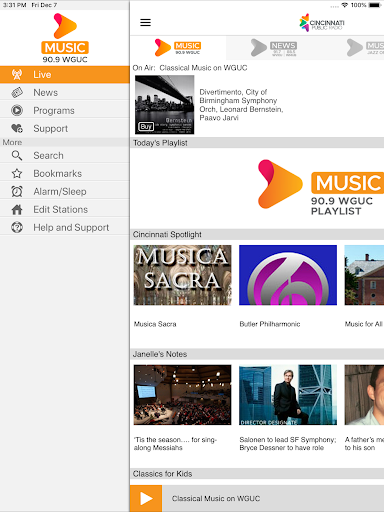Open Edit Stations option
This screenshot has width=384, height=512.
(65, 209)
